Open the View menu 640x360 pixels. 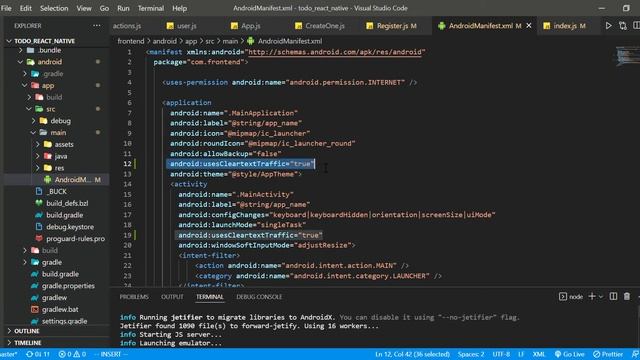(84, 8)
